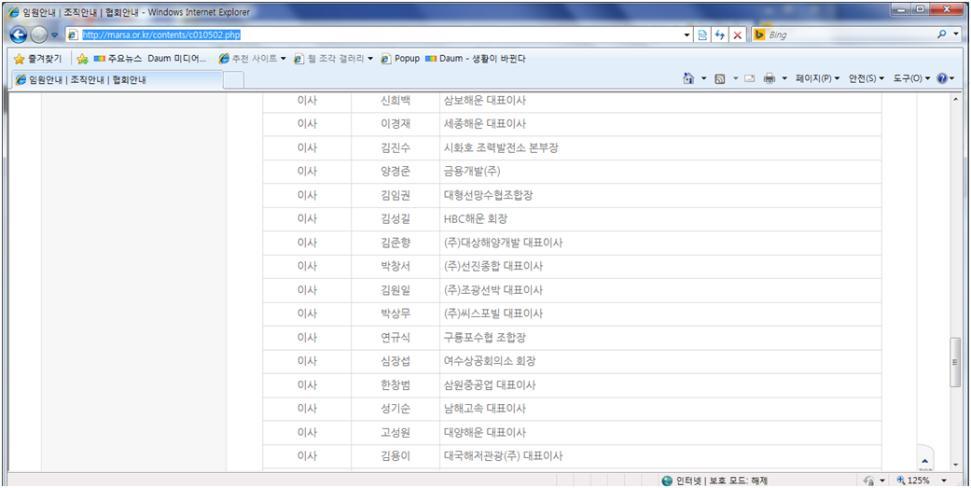Open the 웹 조각 갤러리 dropdown
Image resolution: width=971 pixels, height=488 pixels.
pos(334,59)
